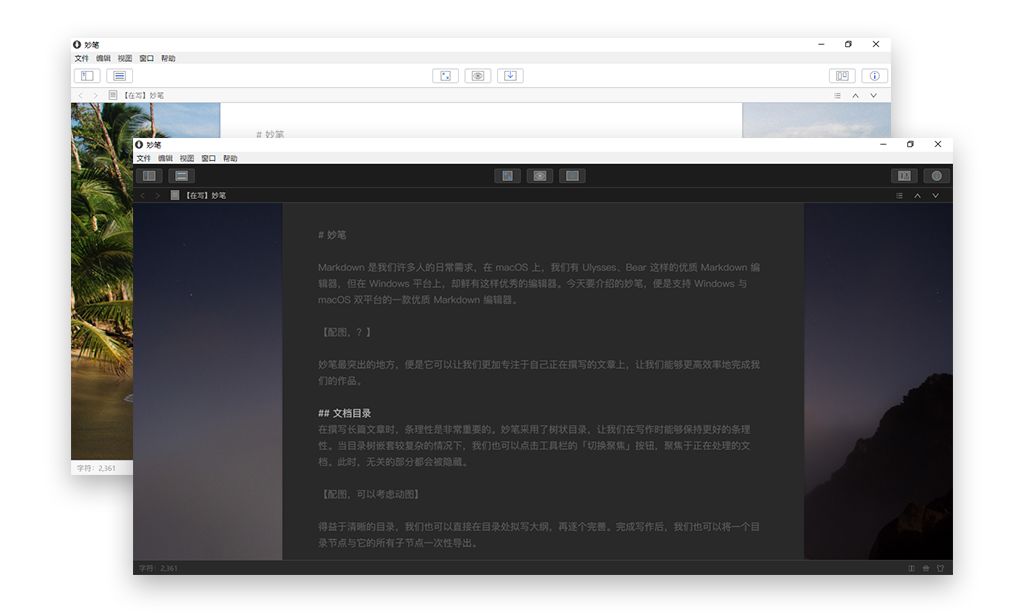The image size is (1023, 613).
Task: Click export icon in front dark toolbar
Action: tap(572, 175)
